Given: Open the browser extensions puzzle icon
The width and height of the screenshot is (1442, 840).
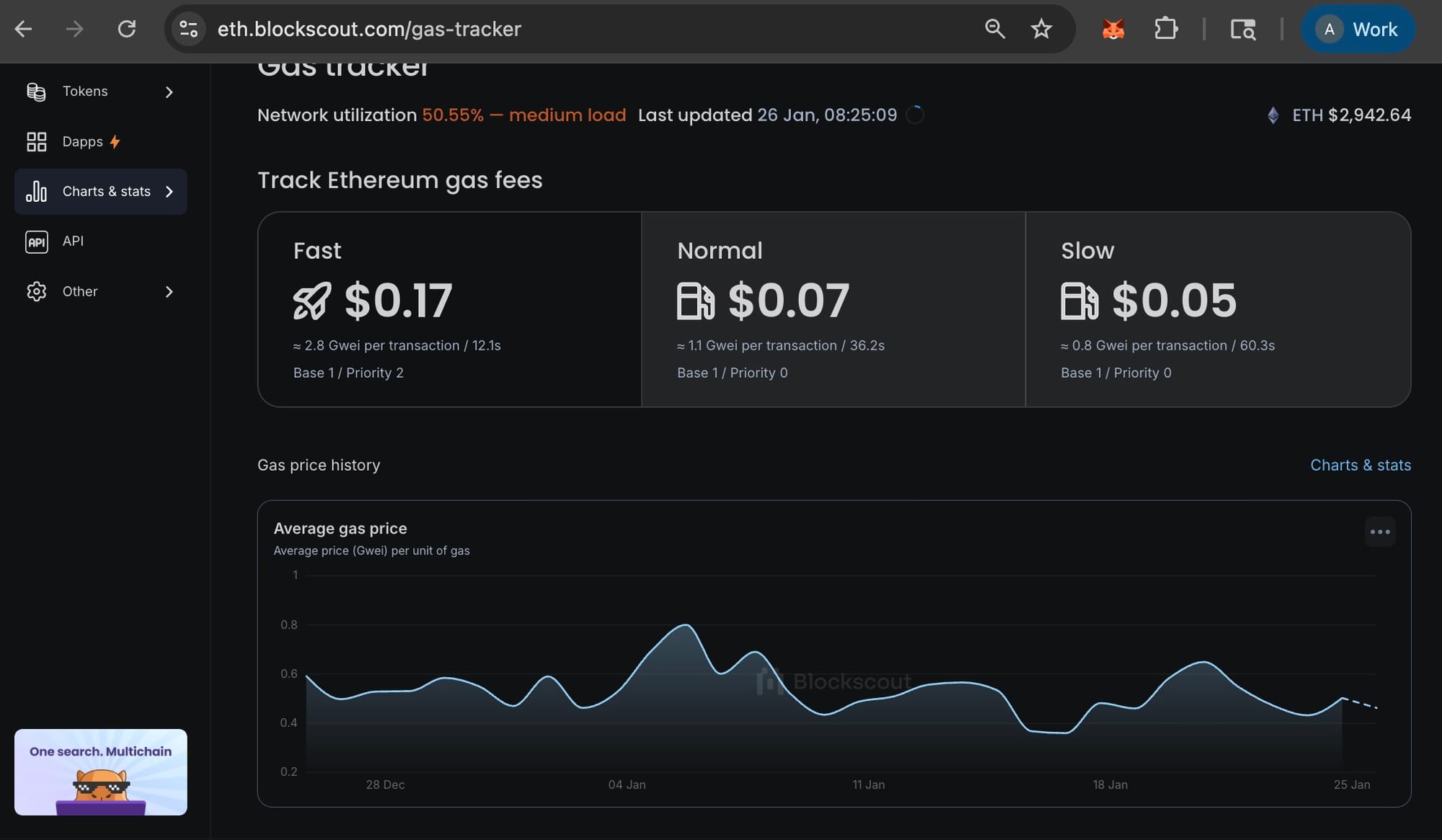Looking at the screenshot, I should [x=1165, y=29].
